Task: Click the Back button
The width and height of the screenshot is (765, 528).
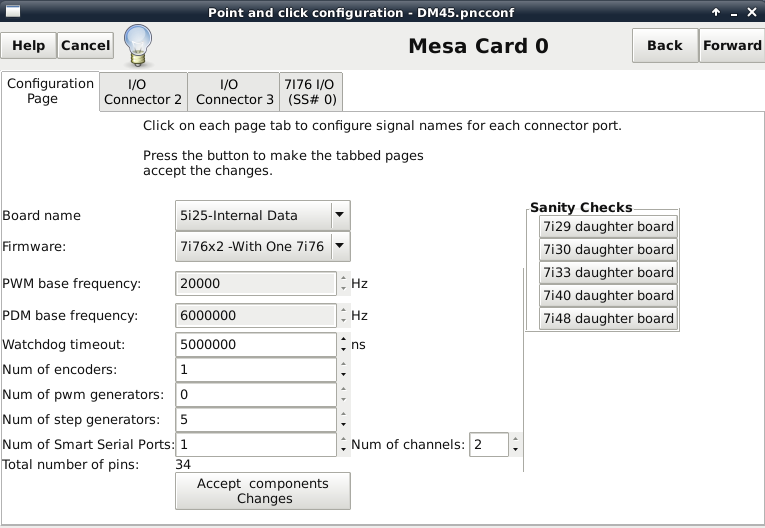Action: coord(664,45)
